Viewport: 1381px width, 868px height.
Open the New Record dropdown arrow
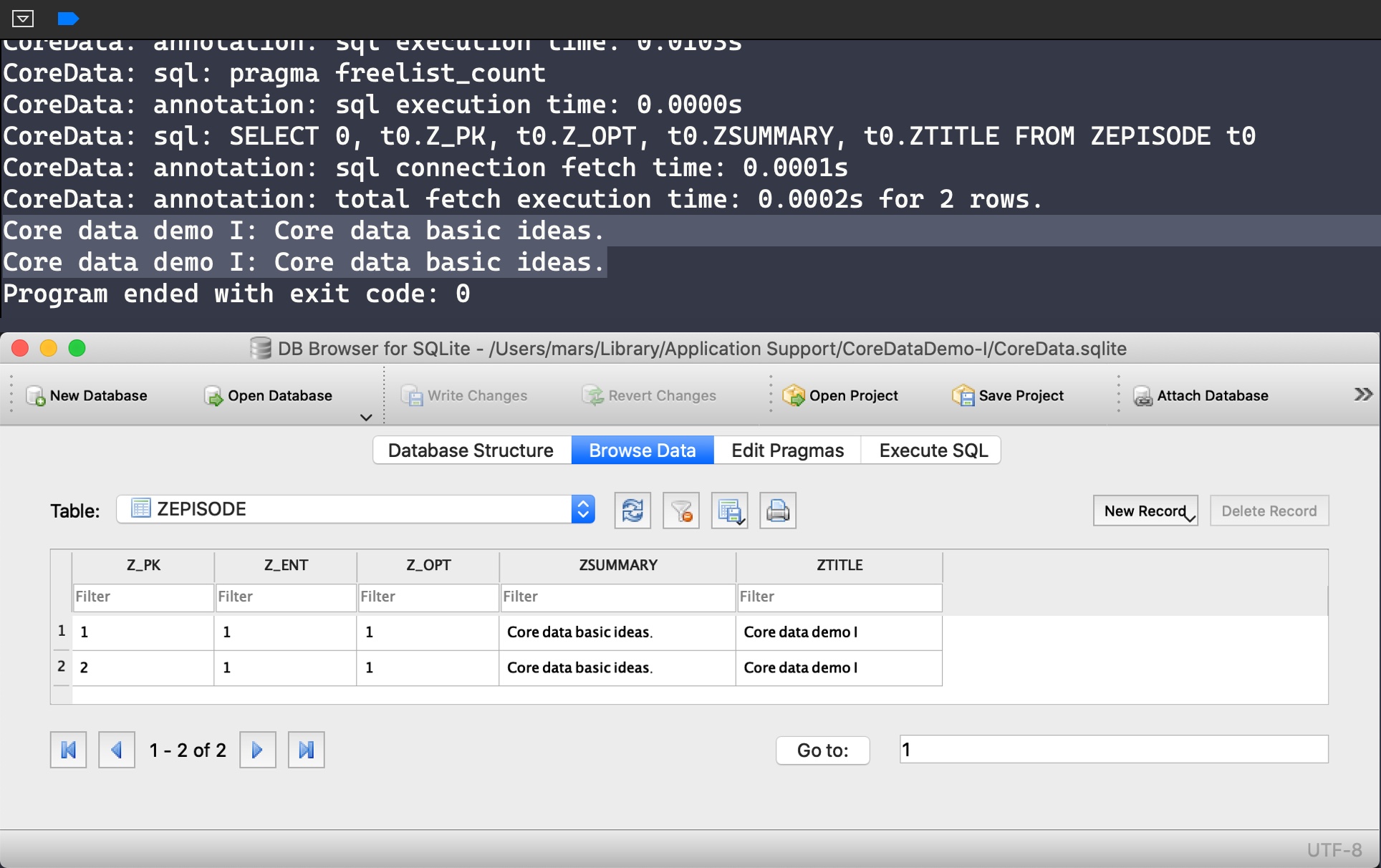pos(1190,518)
